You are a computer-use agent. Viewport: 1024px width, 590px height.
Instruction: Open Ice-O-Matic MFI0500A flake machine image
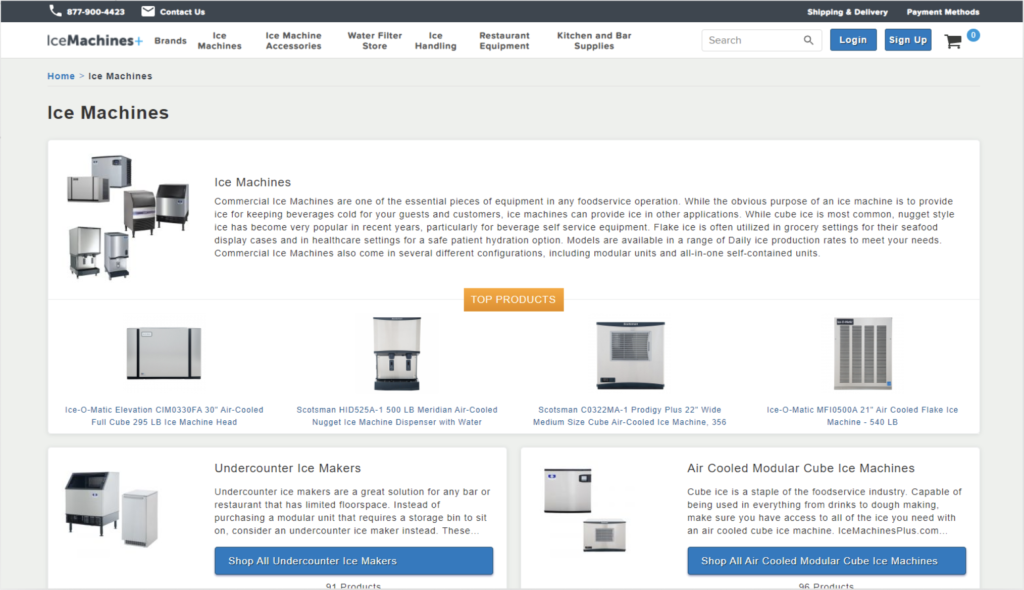863,353
